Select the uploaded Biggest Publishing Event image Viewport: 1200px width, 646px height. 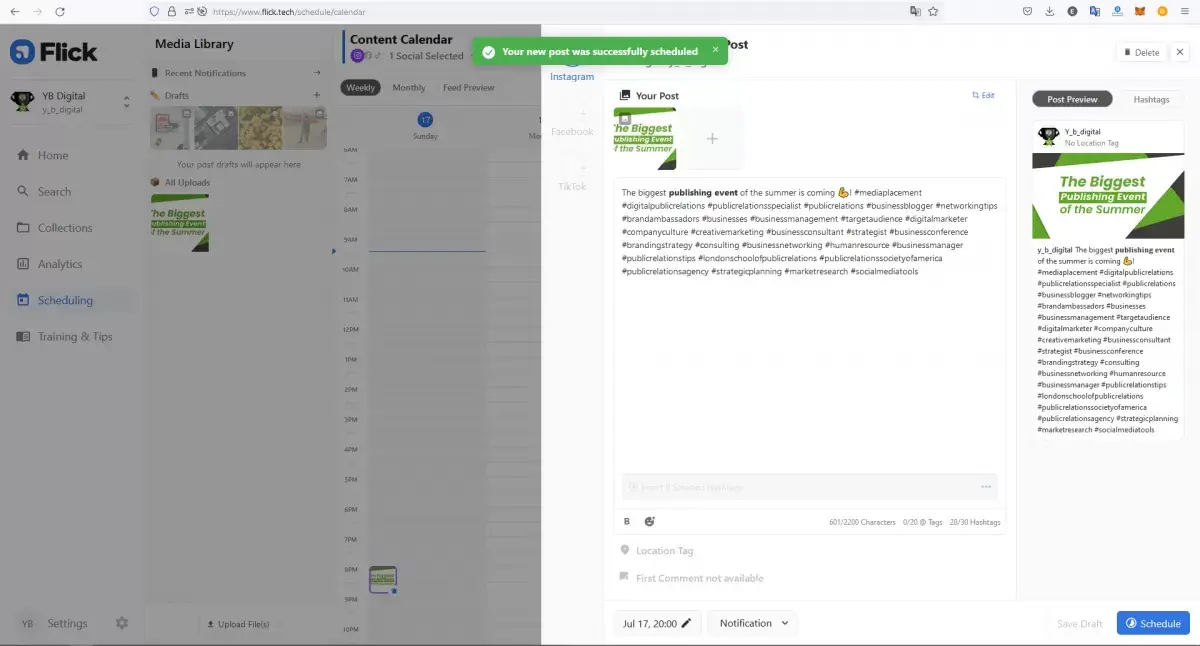pos(179,222)
